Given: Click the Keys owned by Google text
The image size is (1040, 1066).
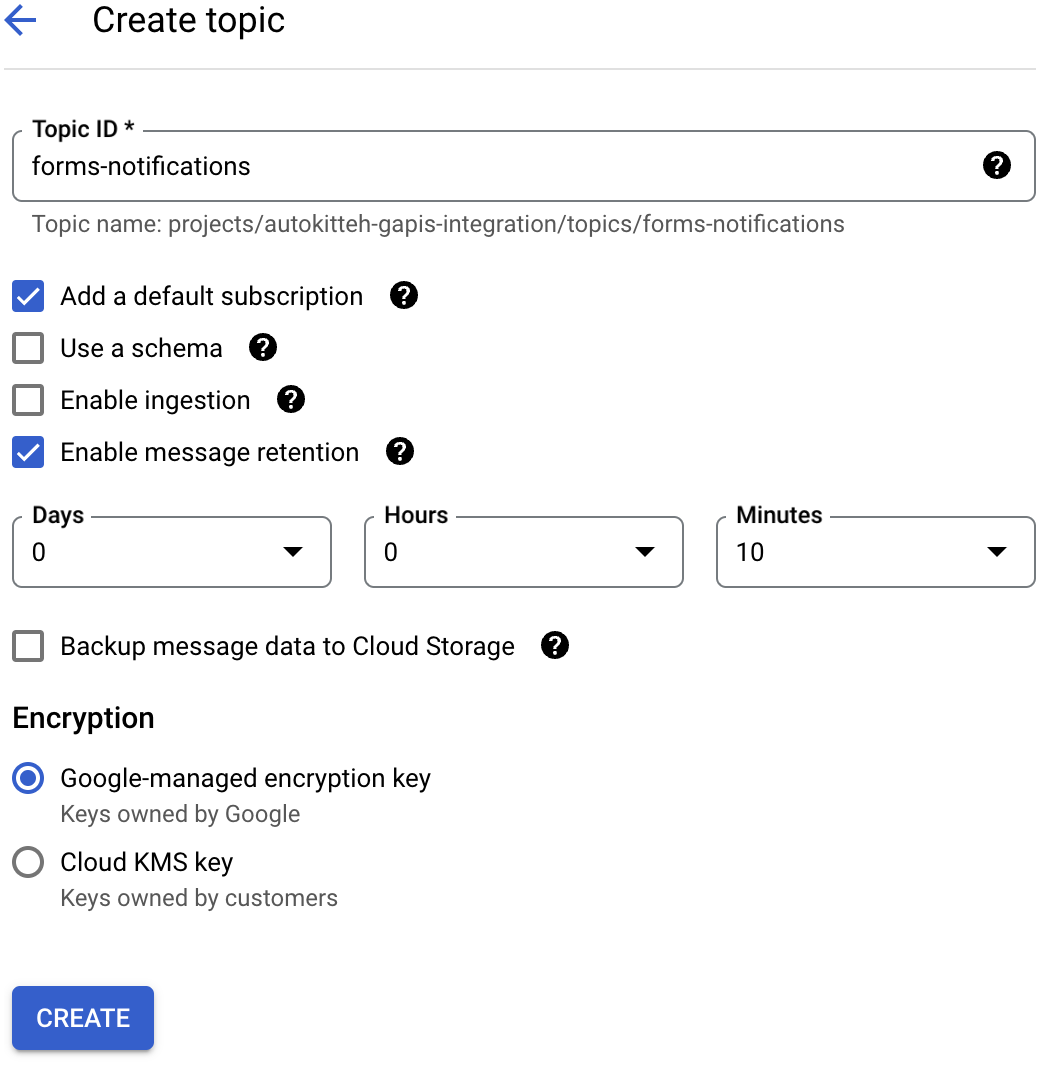Looking at the screenshot, I should tap(180, 814).
